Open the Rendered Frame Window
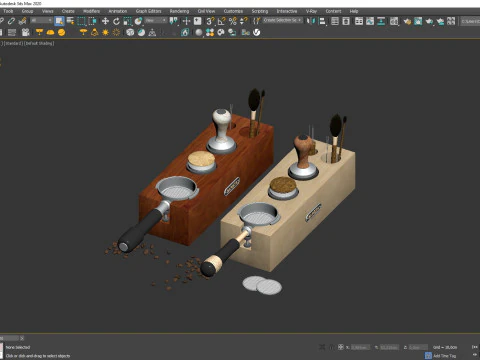Viewport: 480px width, 360px height. click(x=418, y=21)
